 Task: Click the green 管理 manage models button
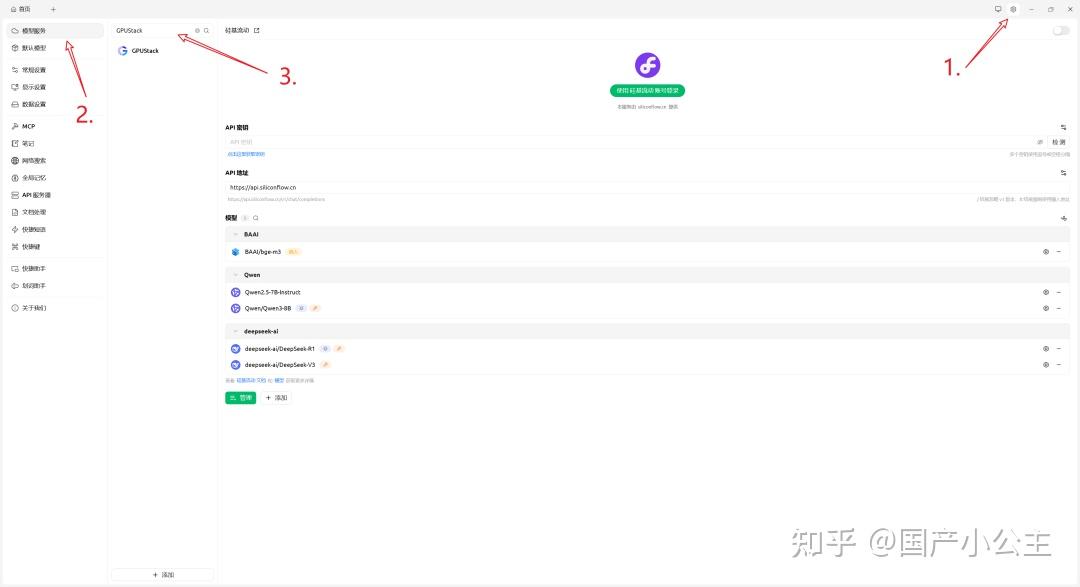tap(240, 398)
